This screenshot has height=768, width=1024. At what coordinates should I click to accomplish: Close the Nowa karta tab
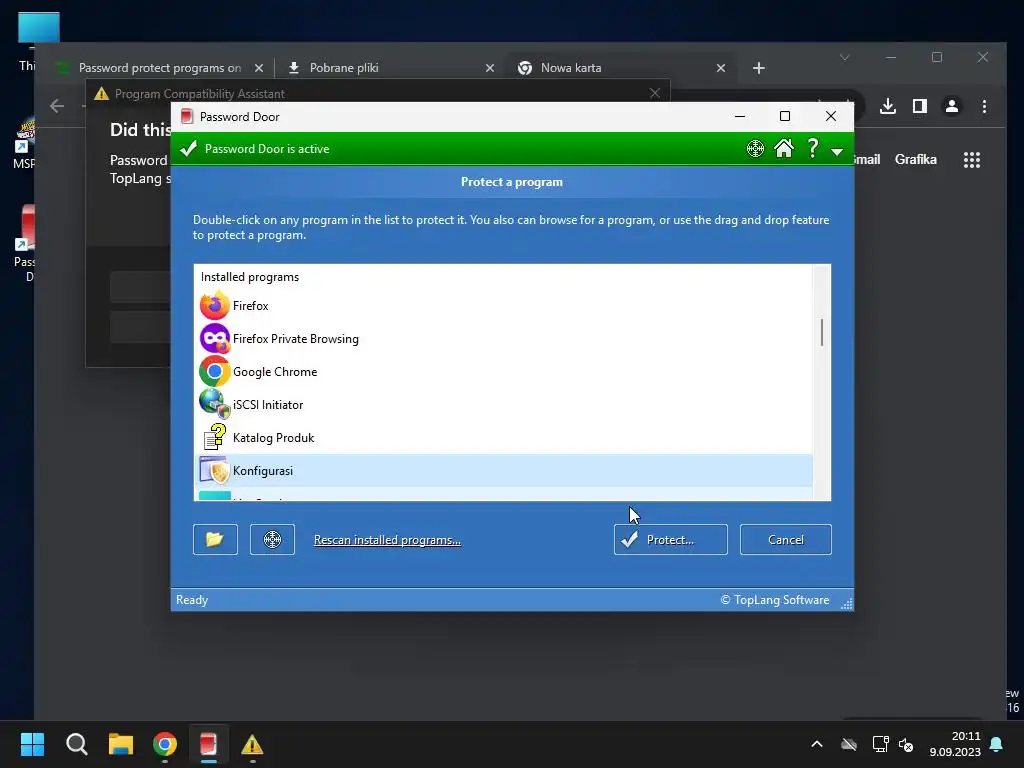point(721,68)
